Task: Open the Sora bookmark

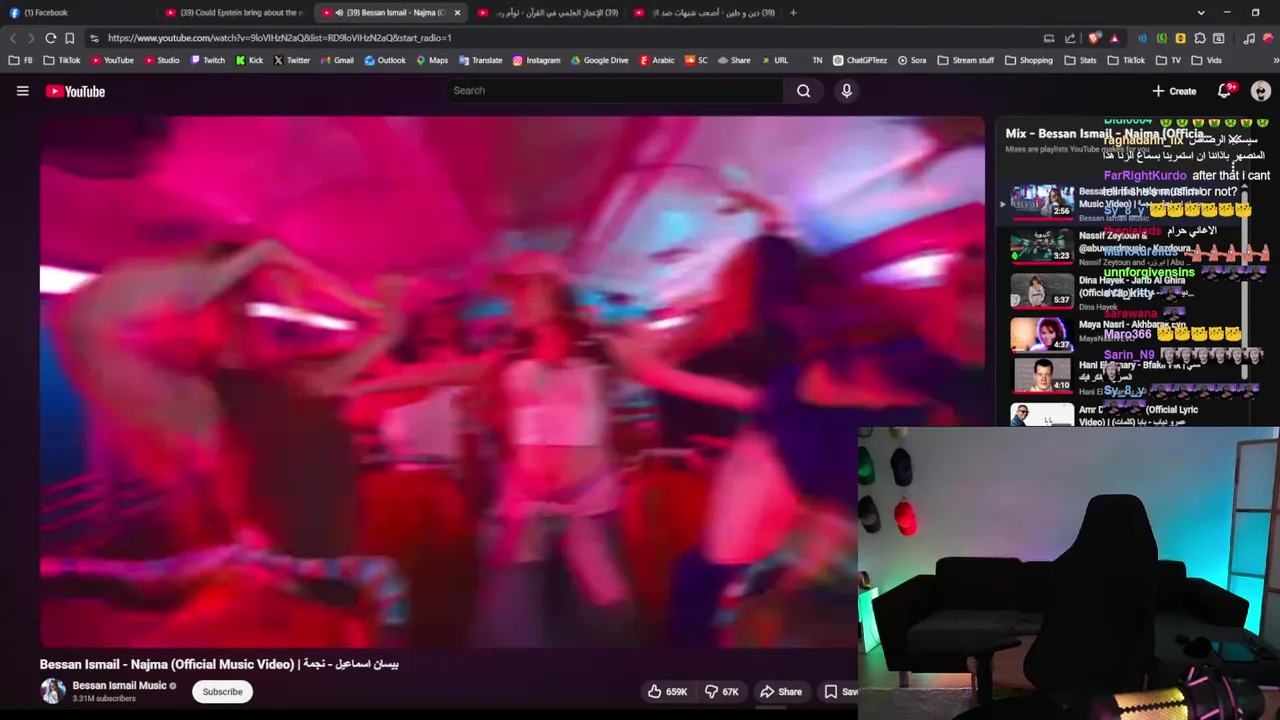Action: coord(912,60)
